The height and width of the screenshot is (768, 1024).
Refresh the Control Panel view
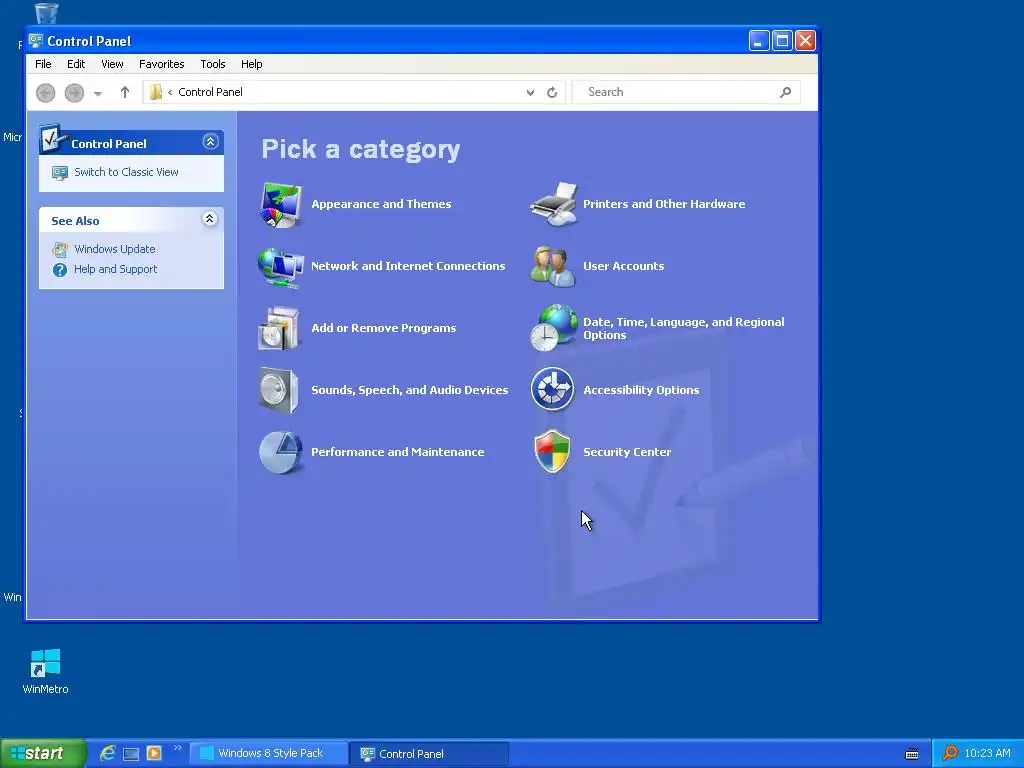coord(552,93)
